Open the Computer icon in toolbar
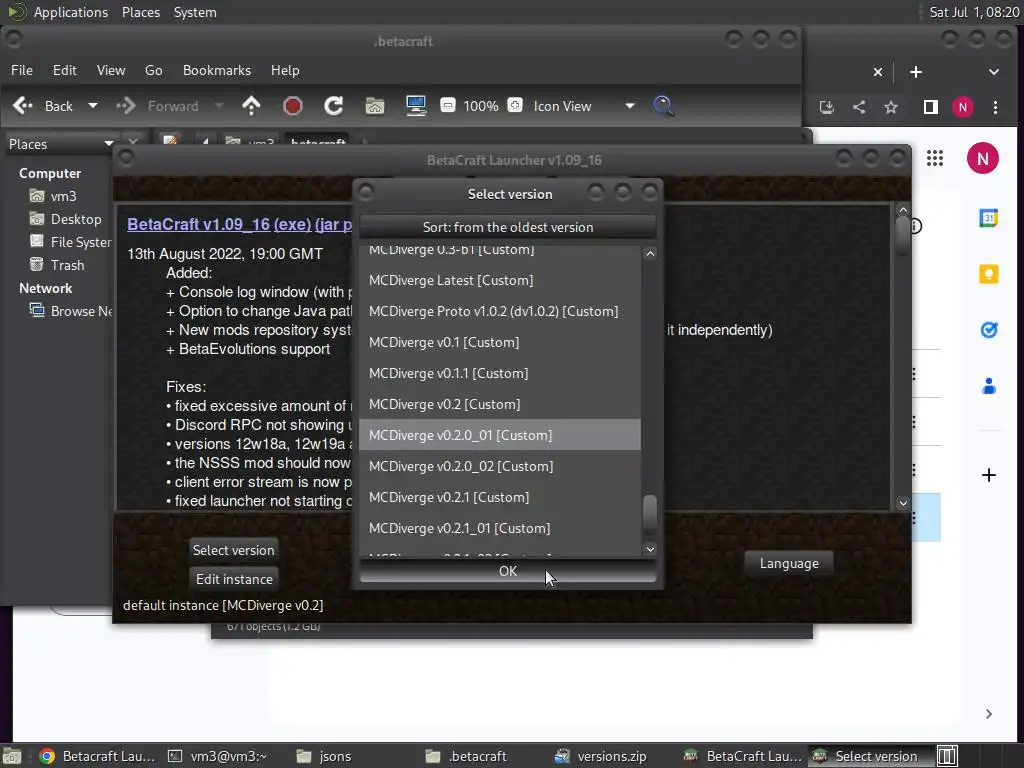This screenshot has width=1024, height=768. [416, 106]
